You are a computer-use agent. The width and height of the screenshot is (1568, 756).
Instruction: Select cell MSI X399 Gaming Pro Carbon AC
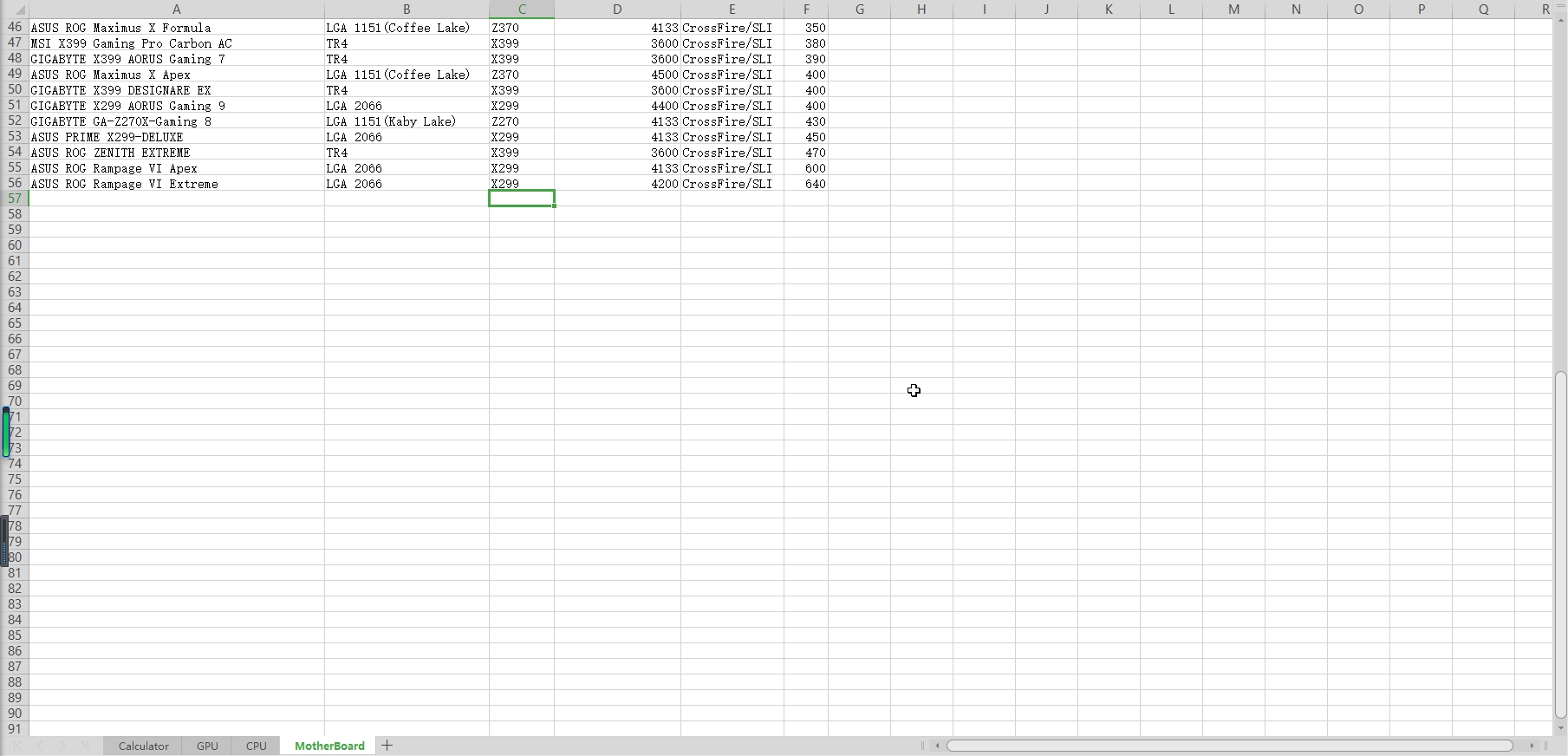pyautogui.click(x=177, y=43)
